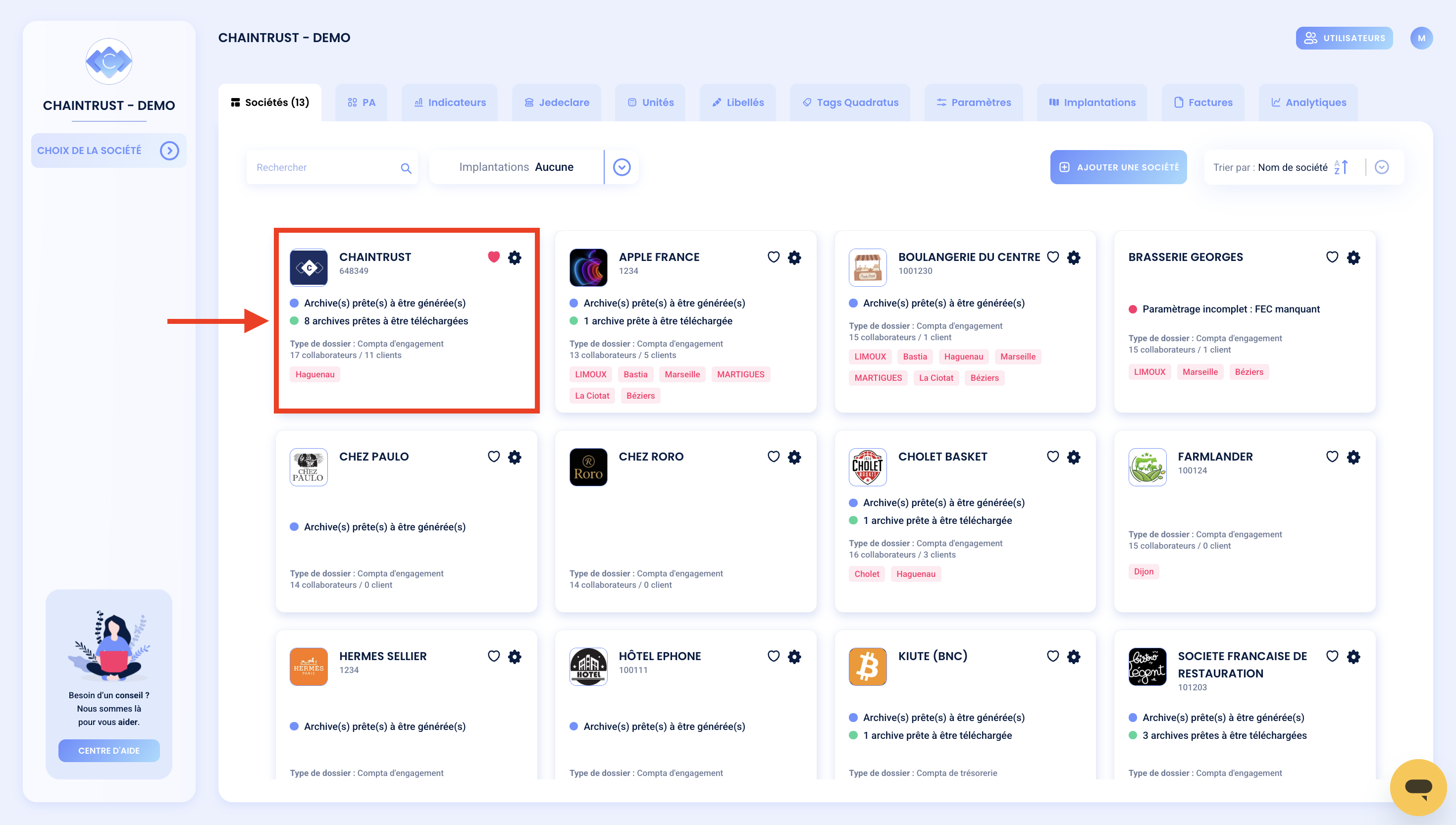Favorite CHEZ RORO with the heart

tap(774, 457)
